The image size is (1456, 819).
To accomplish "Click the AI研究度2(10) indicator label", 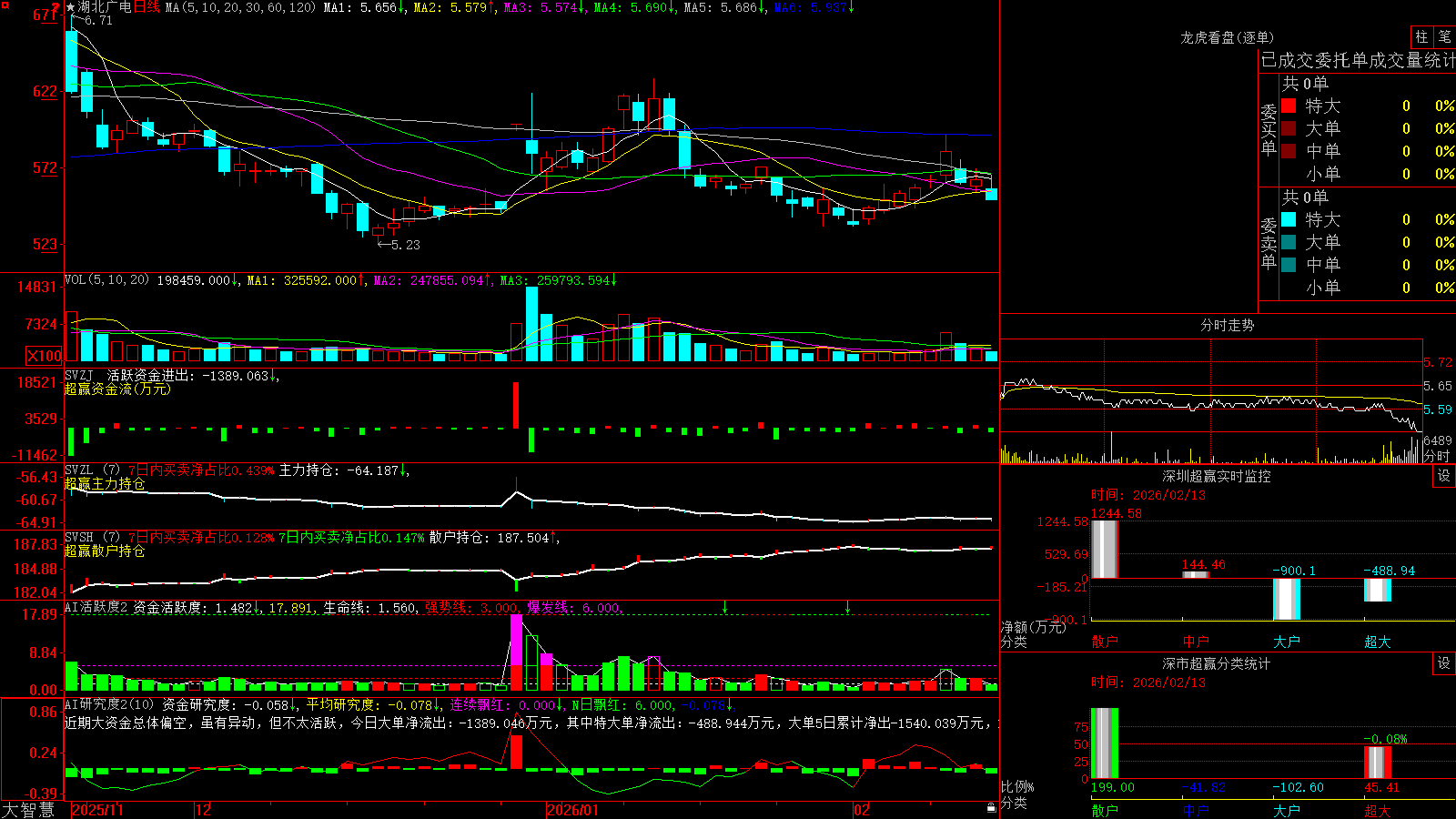I will tap(110, 704).
